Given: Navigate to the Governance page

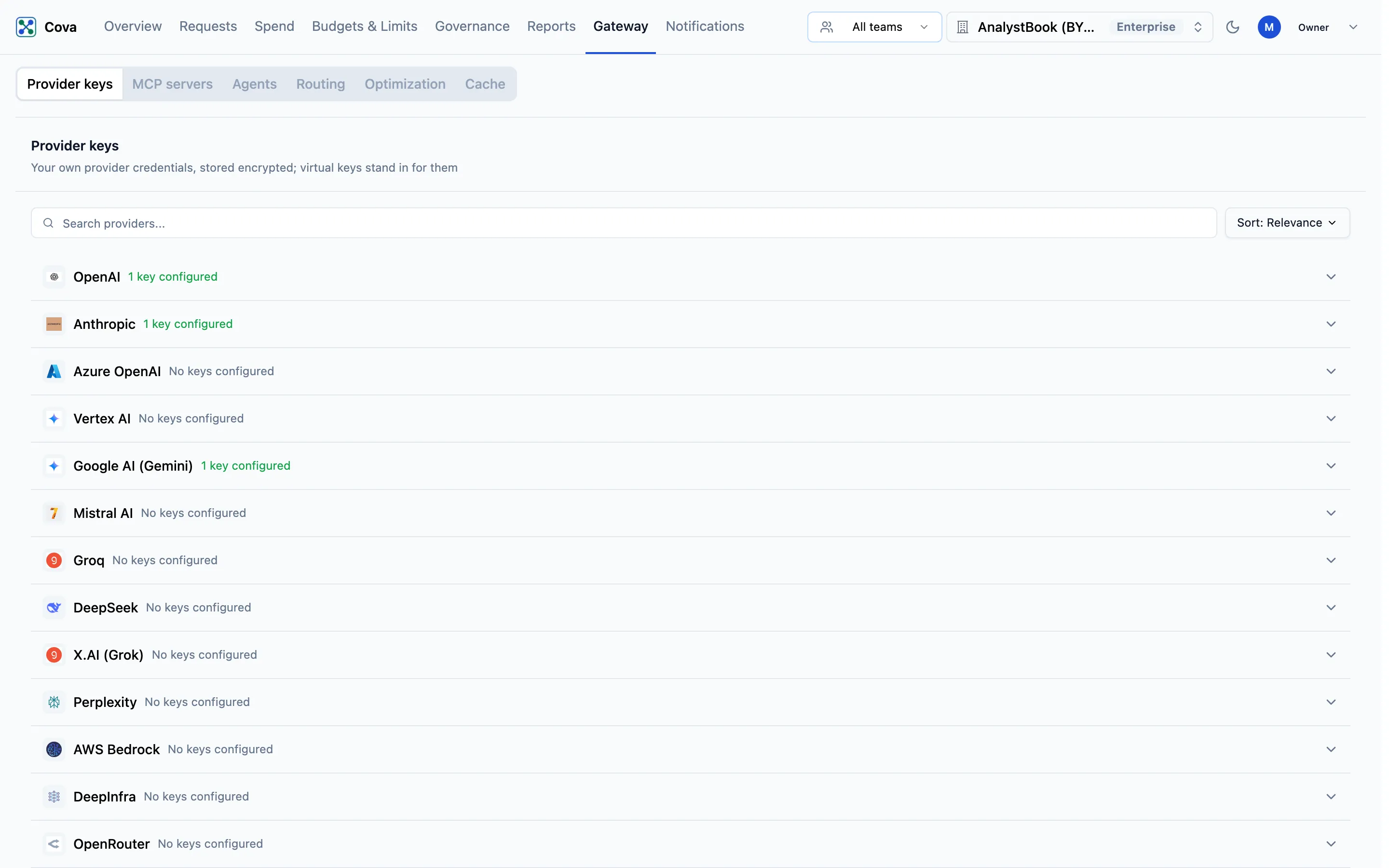Looking at the screenshot, I should 472,27.
